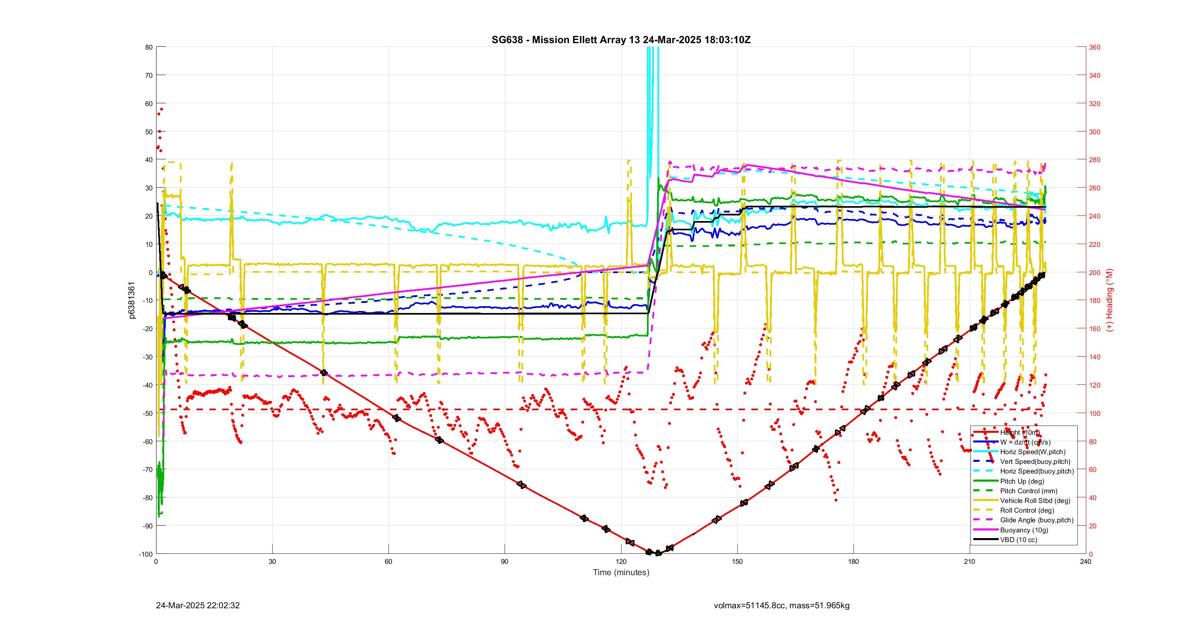Click right heading axis tick label '180'

[x=1096, y=301]
